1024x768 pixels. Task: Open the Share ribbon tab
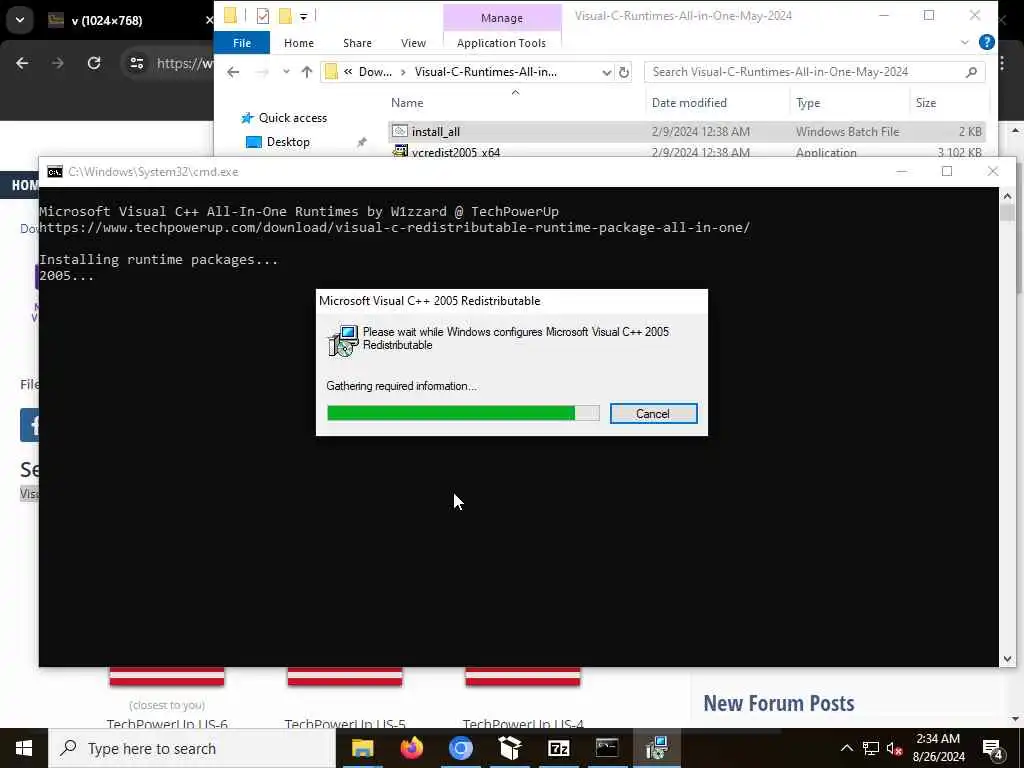[357, 42]
